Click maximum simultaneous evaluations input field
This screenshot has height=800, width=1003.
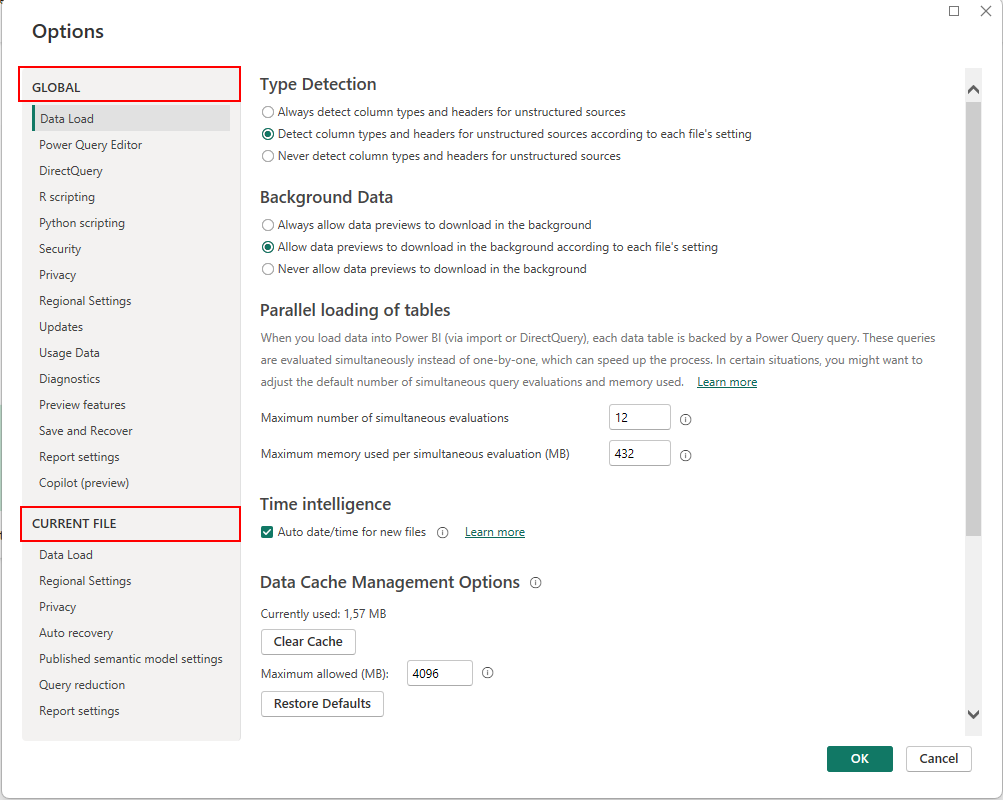pyautogui.click(x=639, y=418)
